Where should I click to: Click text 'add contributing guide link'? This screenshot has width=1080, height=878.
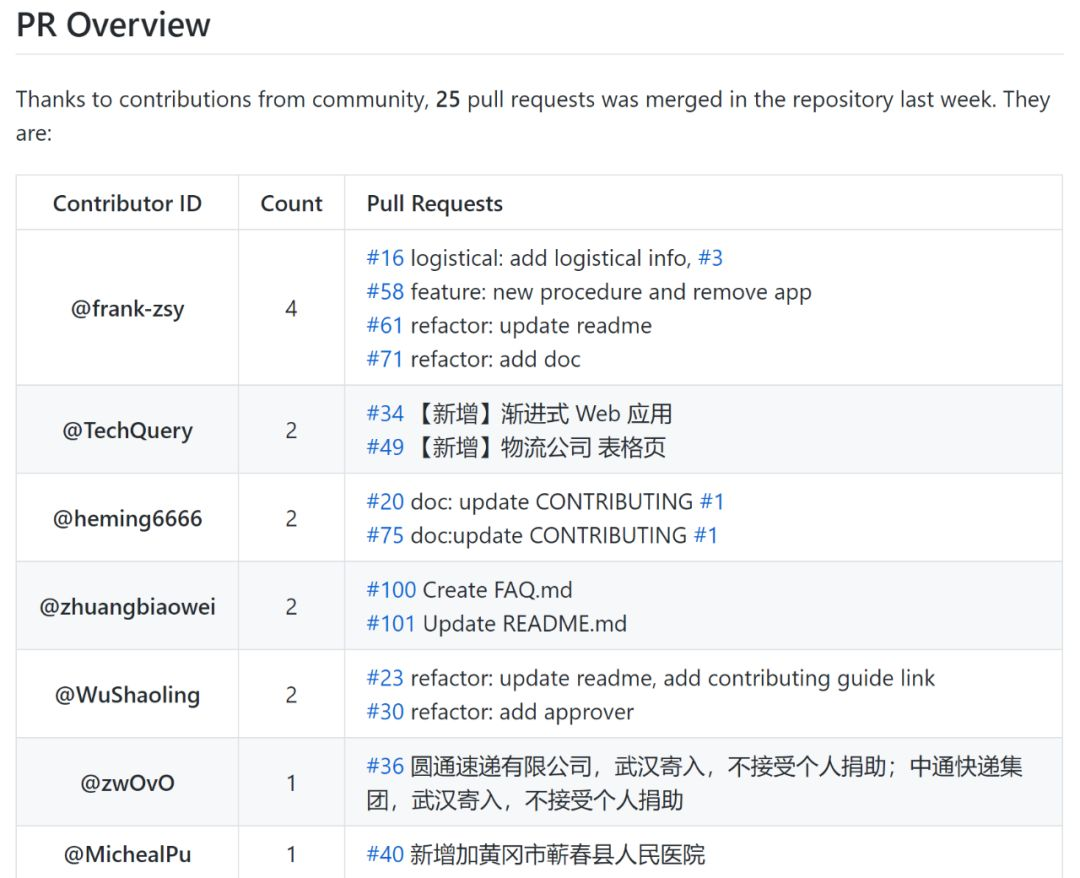pyautogui.click(x=800, y=678)
